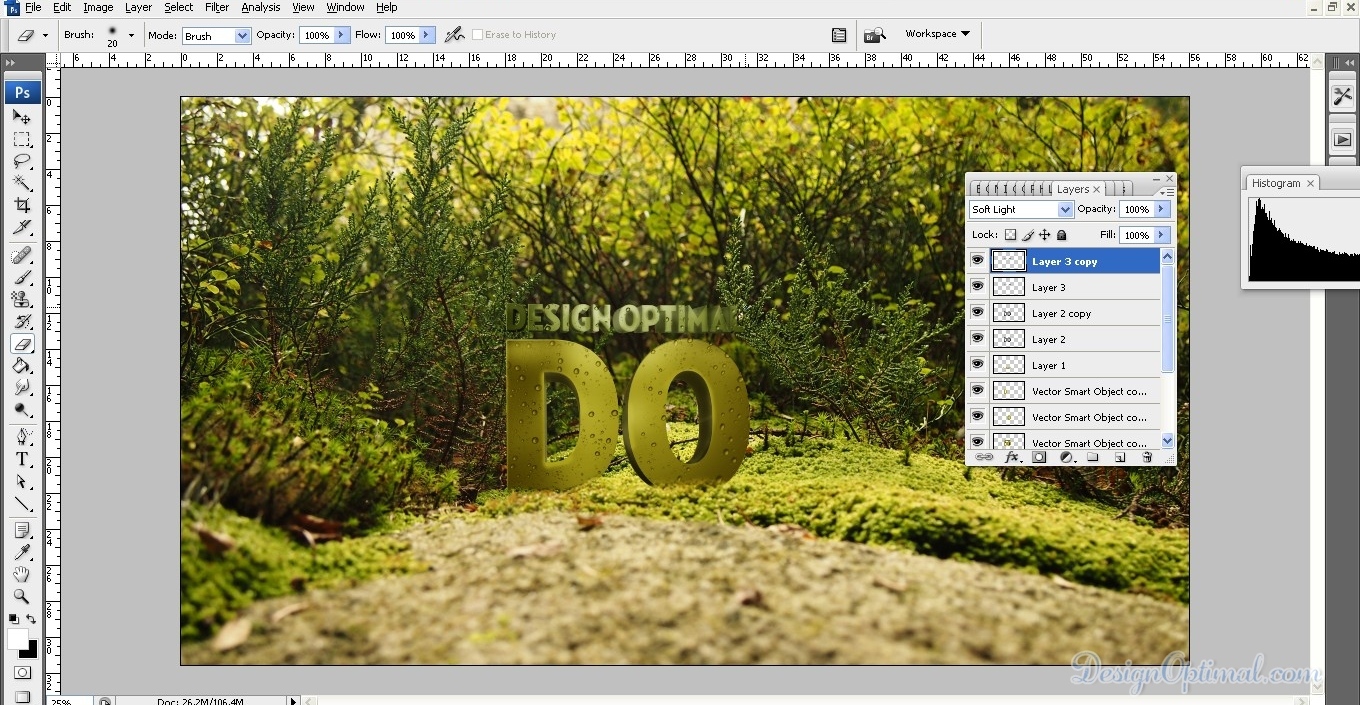The image size is (1360, 705).
Task: Select the Line tool
Action: coord(22,503)
